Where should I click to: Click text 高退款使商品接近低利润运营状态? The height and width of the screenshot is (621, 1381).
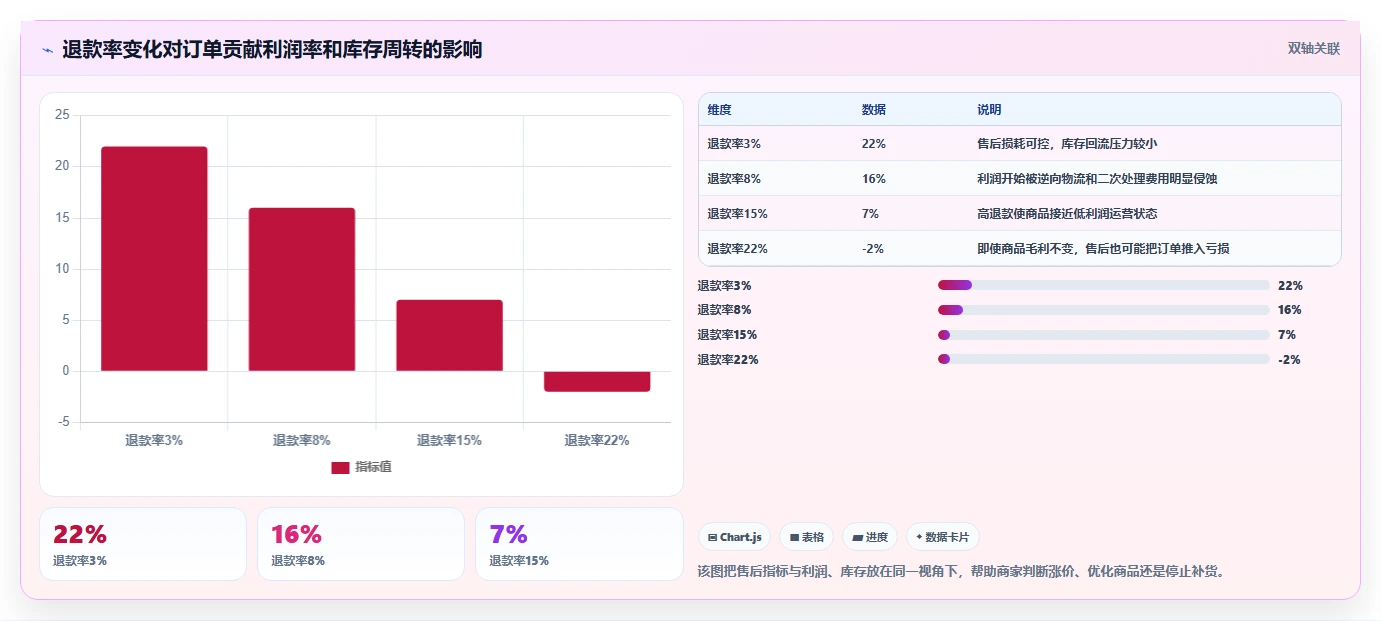tap(1067, 214)
